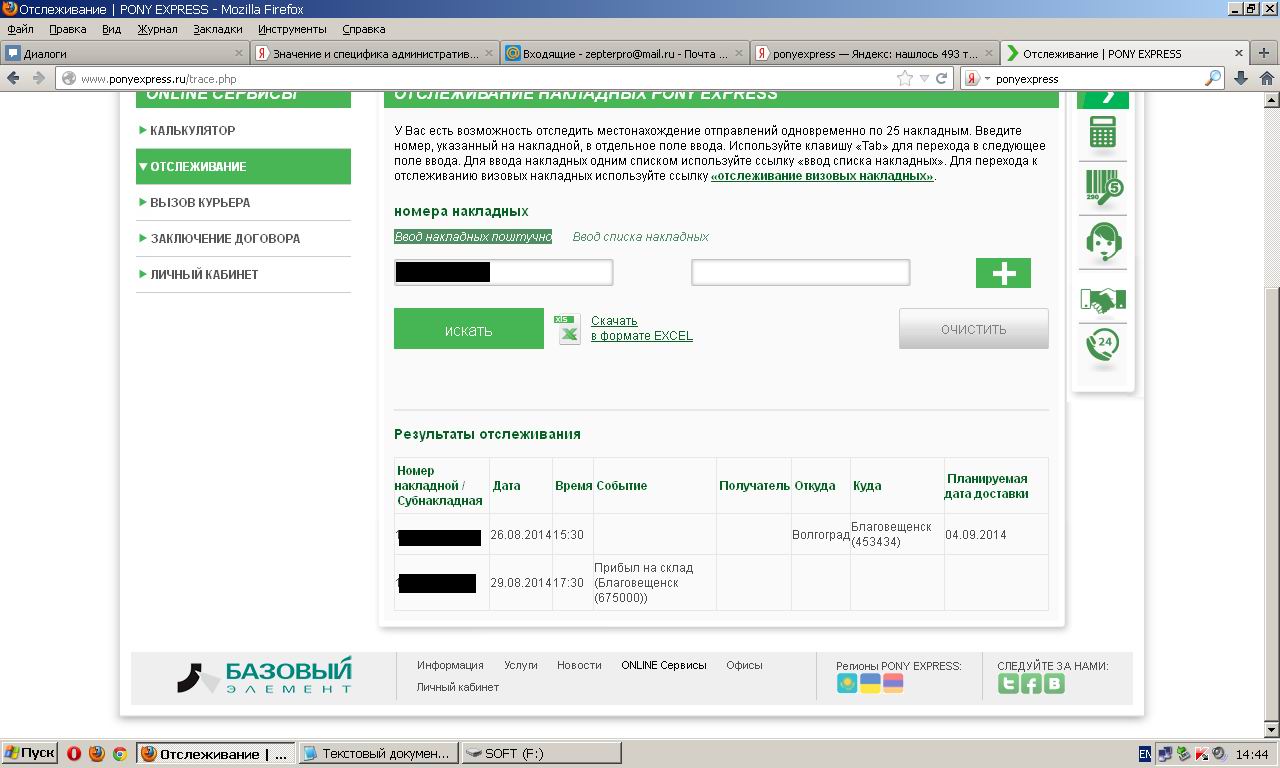This screenshot has height=768, width=1280.
Task: Click the 24-hour phone call icon
Action: click(x=1103, y=347)
